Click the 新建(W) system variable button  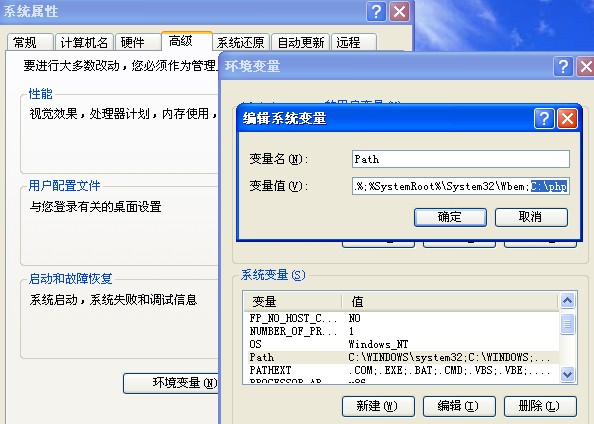(378, 406)
